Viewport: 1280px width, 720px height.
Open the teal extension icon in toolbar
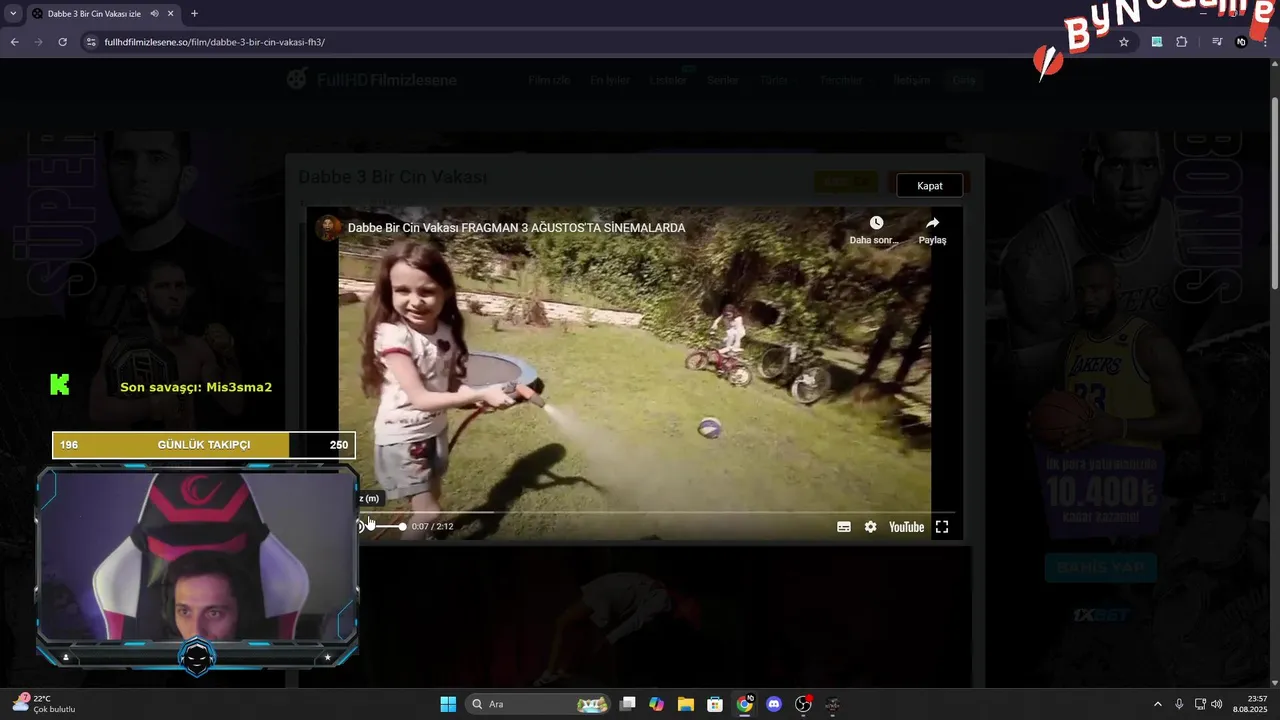coord(1157,42)
